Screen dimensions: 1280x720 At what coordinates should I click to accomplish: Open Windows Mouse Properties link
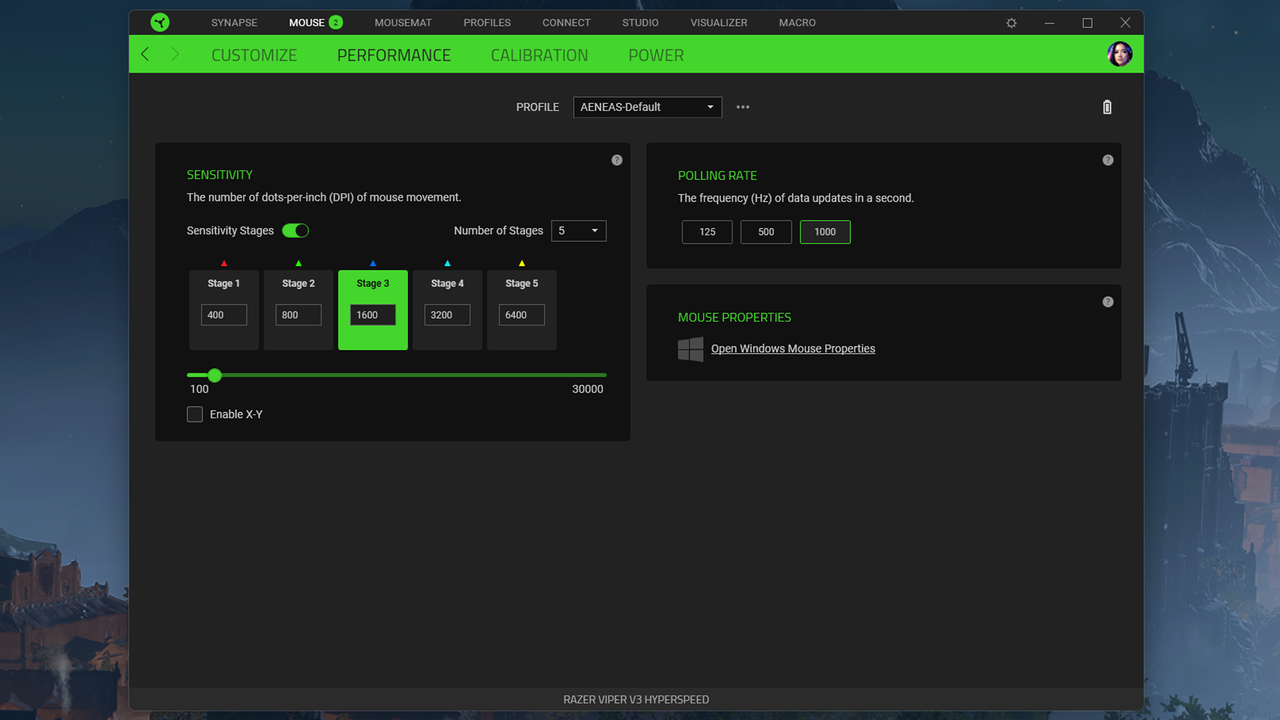pyautogui.click(x=793, y=349)
